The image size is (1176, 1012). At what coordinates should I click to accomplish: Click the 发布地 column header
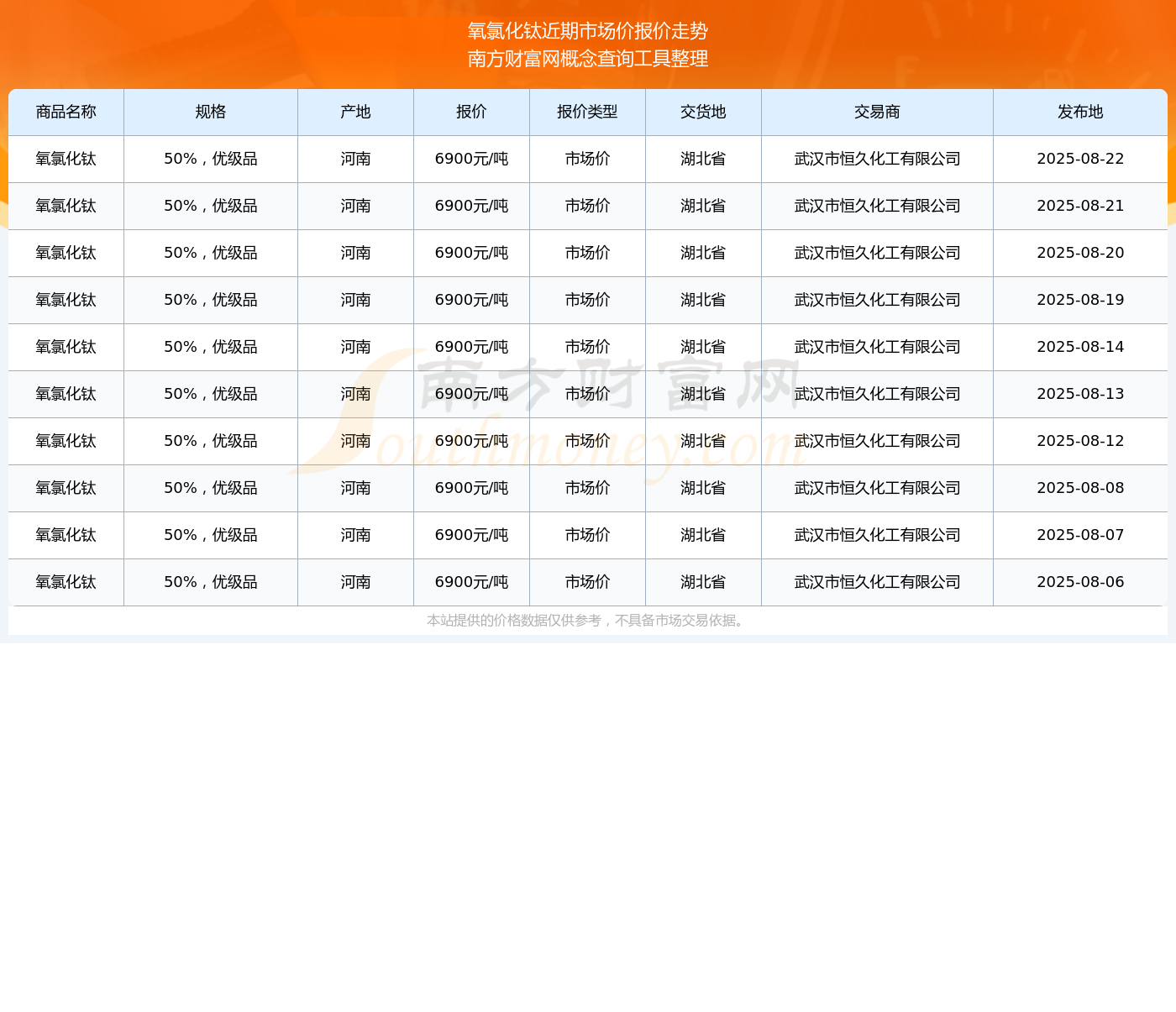[1080, 112]
